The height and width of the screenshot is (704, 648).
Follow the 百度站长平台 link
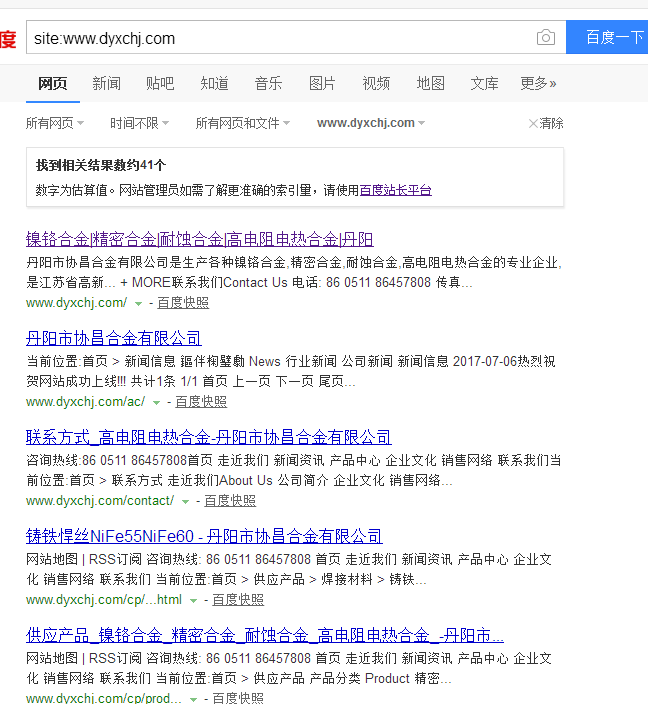pos(396,190)
